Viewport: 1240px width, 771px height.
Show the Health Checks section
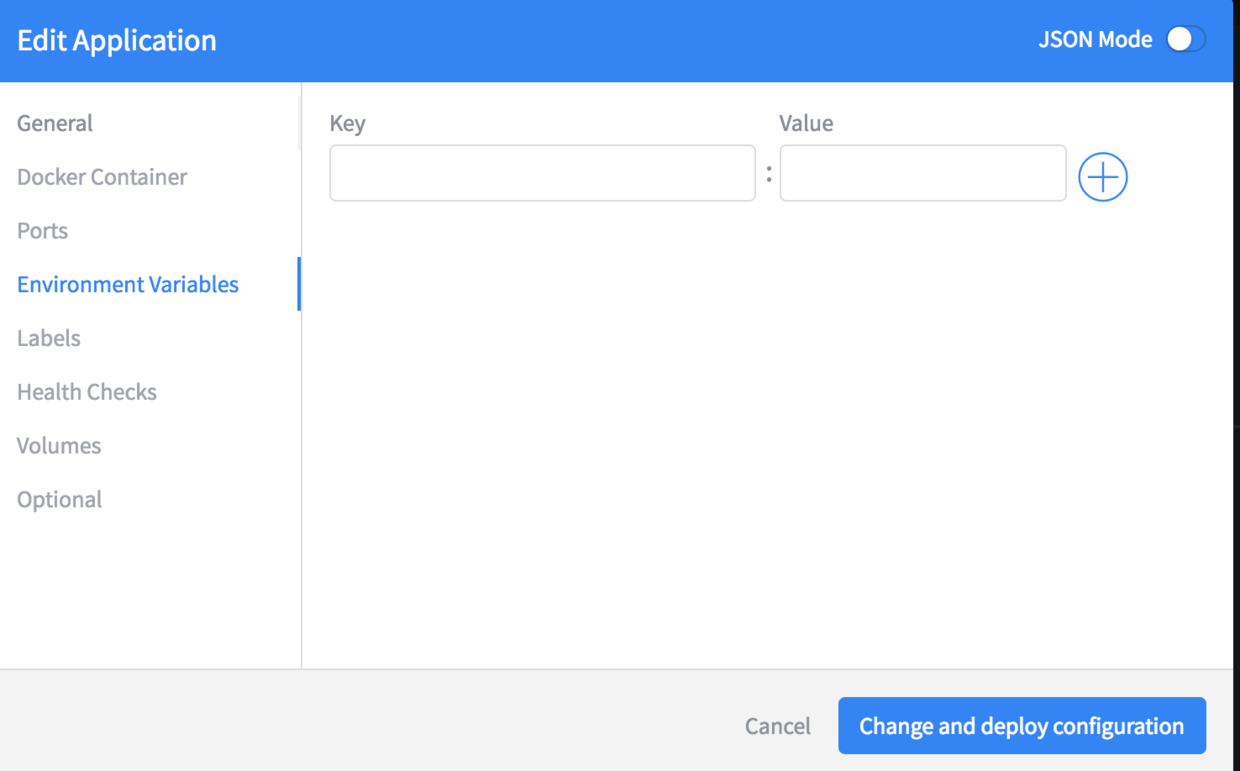87,392
